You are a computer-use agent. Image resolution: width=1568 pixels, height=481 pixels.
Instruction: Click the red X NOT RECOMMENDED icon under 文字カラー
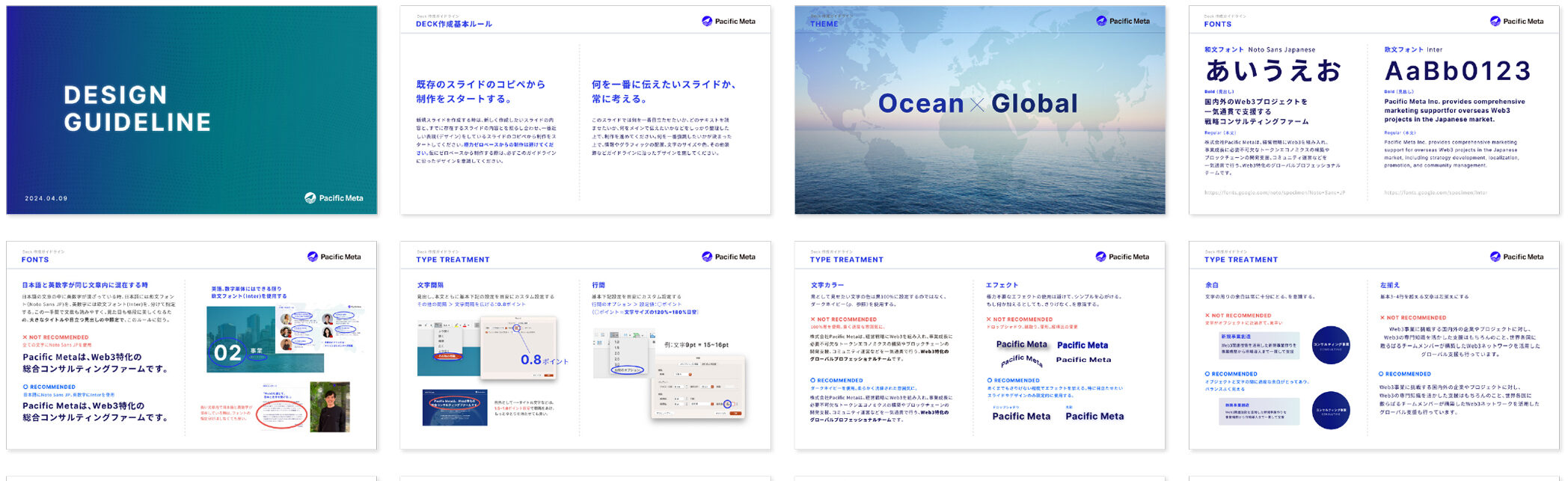(813, 319)
